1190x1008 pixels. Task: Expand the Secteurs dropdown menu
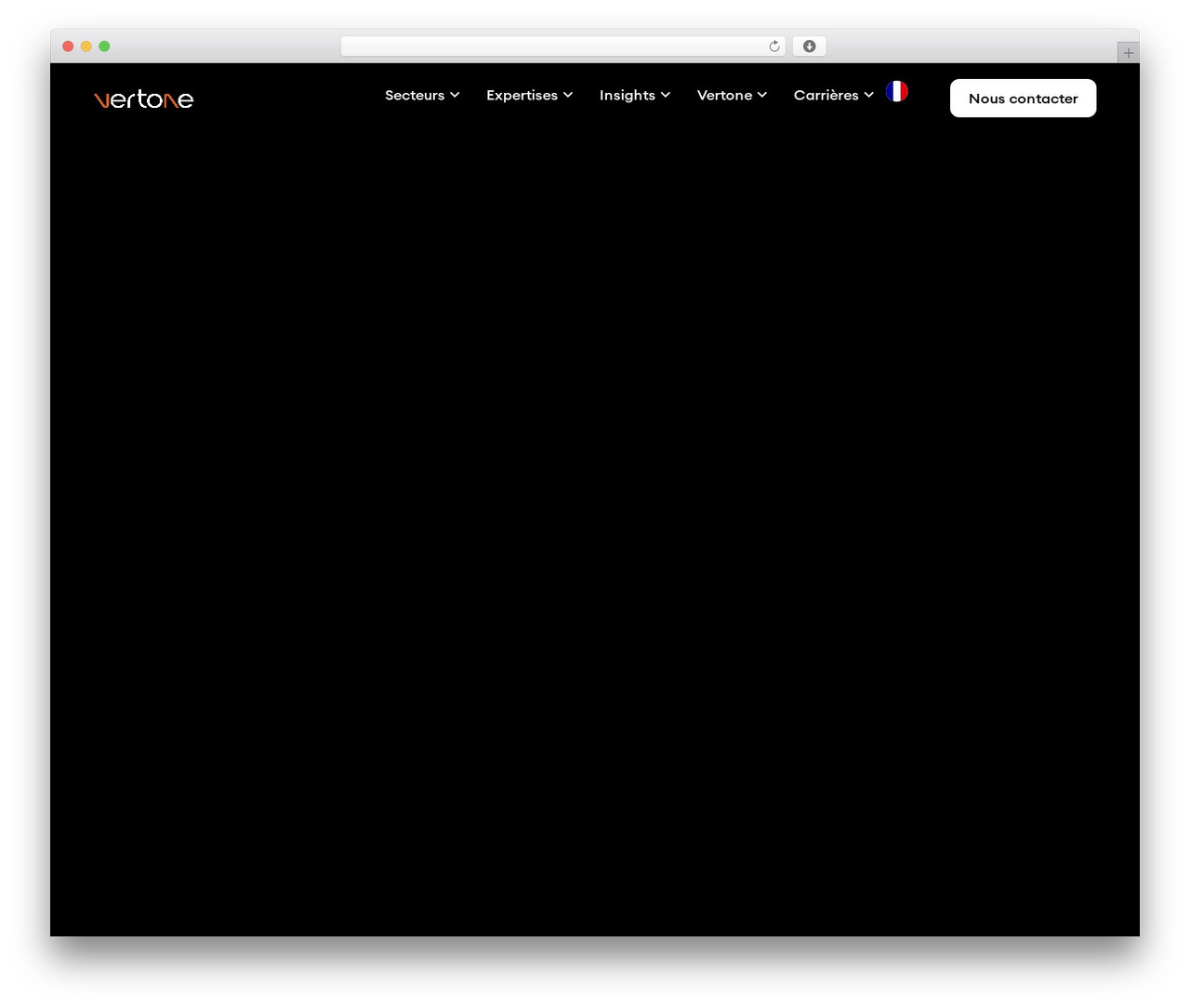tap(422, 95)
